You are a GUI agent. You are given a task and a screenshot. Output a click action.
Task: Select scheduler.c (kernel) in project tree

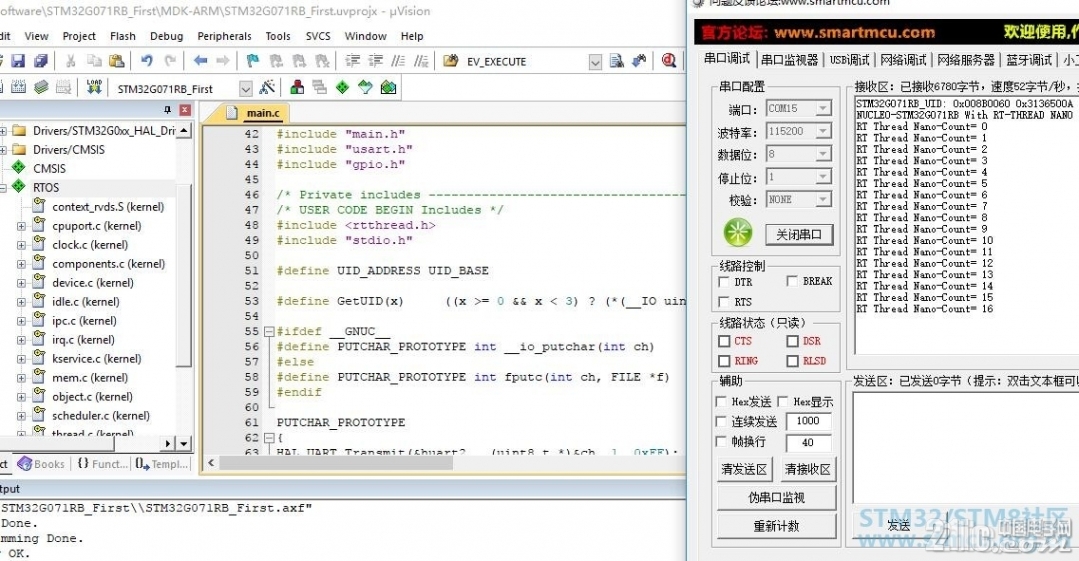coord(100,416)
